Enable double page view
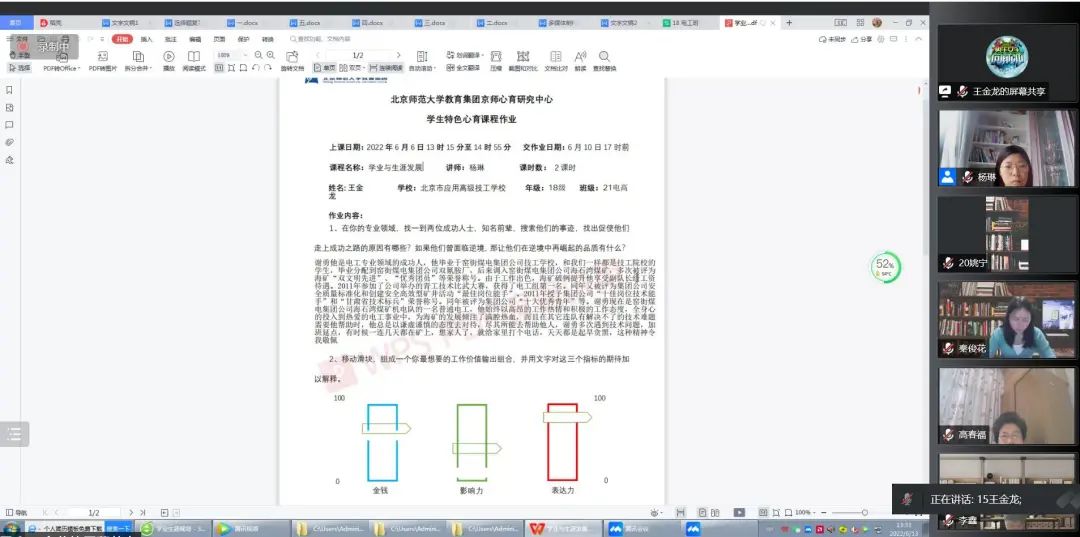 pyautogui.click(x=352, y=68)
